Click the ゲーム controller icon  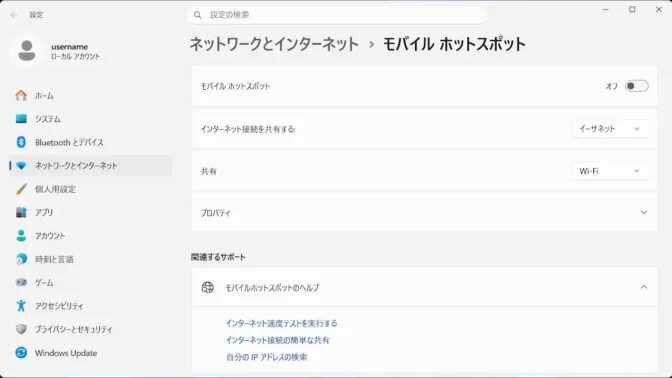[x=21, y=282]
